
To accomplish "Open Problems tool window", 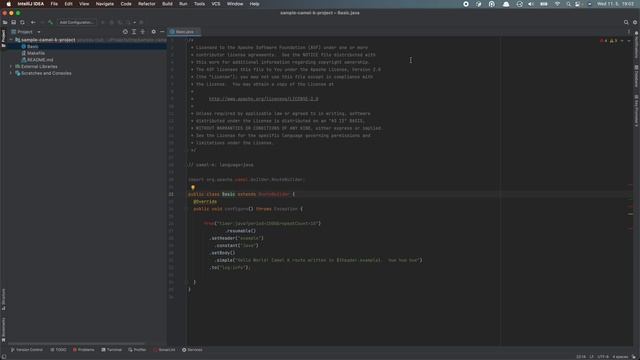I will pyautogui.click(x=83, y=350).
